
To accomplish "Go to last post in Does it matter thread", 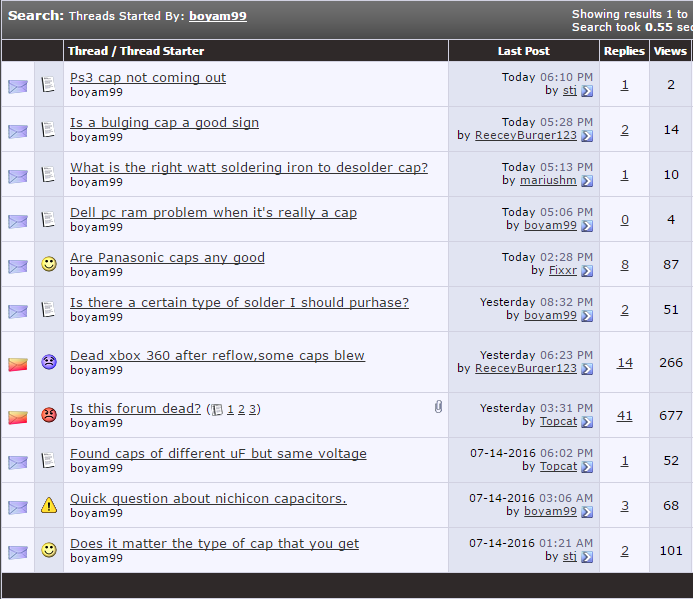I will pos(587,557).
